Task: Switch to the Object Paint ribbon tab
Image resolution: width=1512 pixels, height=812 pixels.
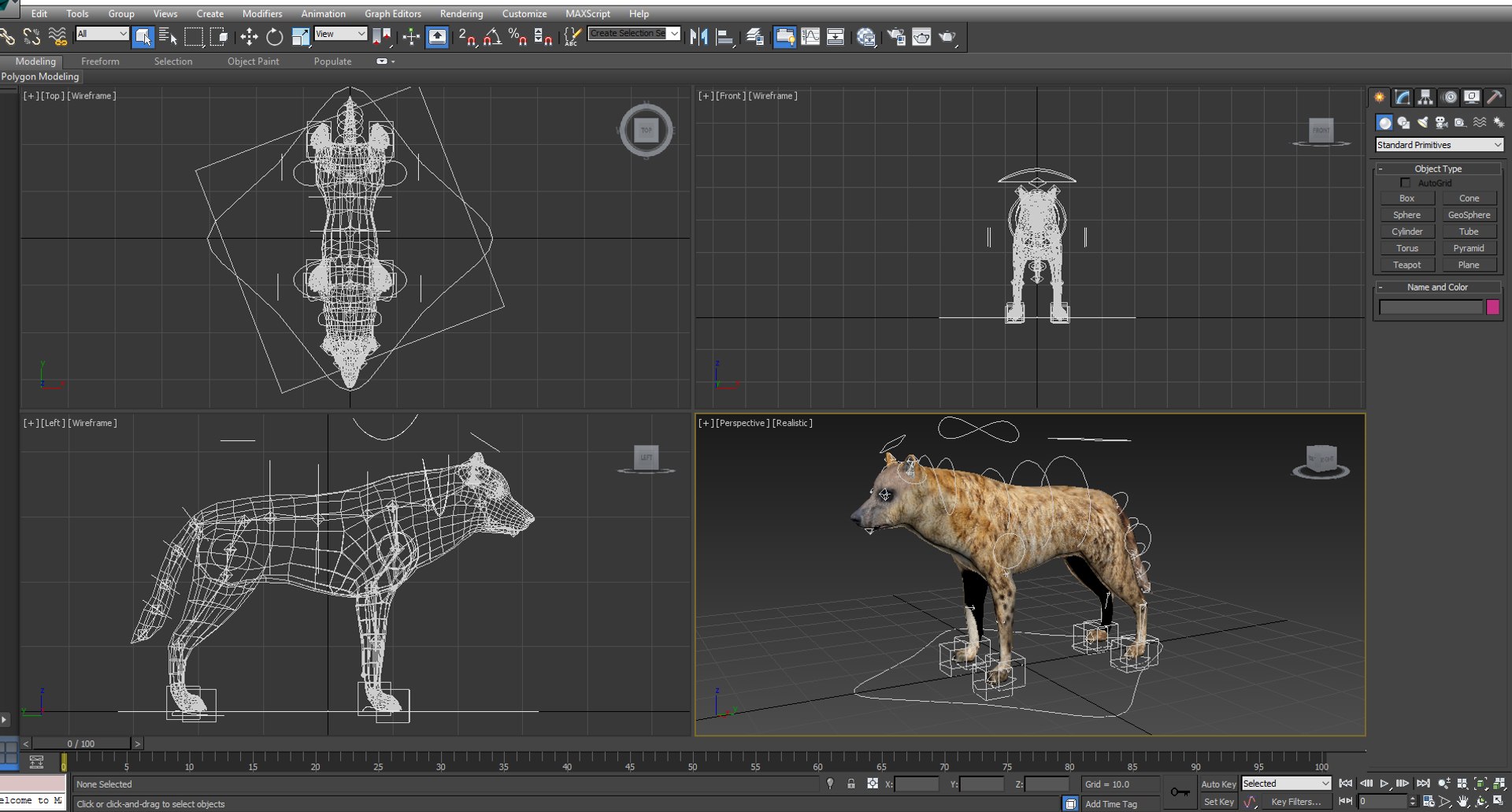Action: (253, 61)
